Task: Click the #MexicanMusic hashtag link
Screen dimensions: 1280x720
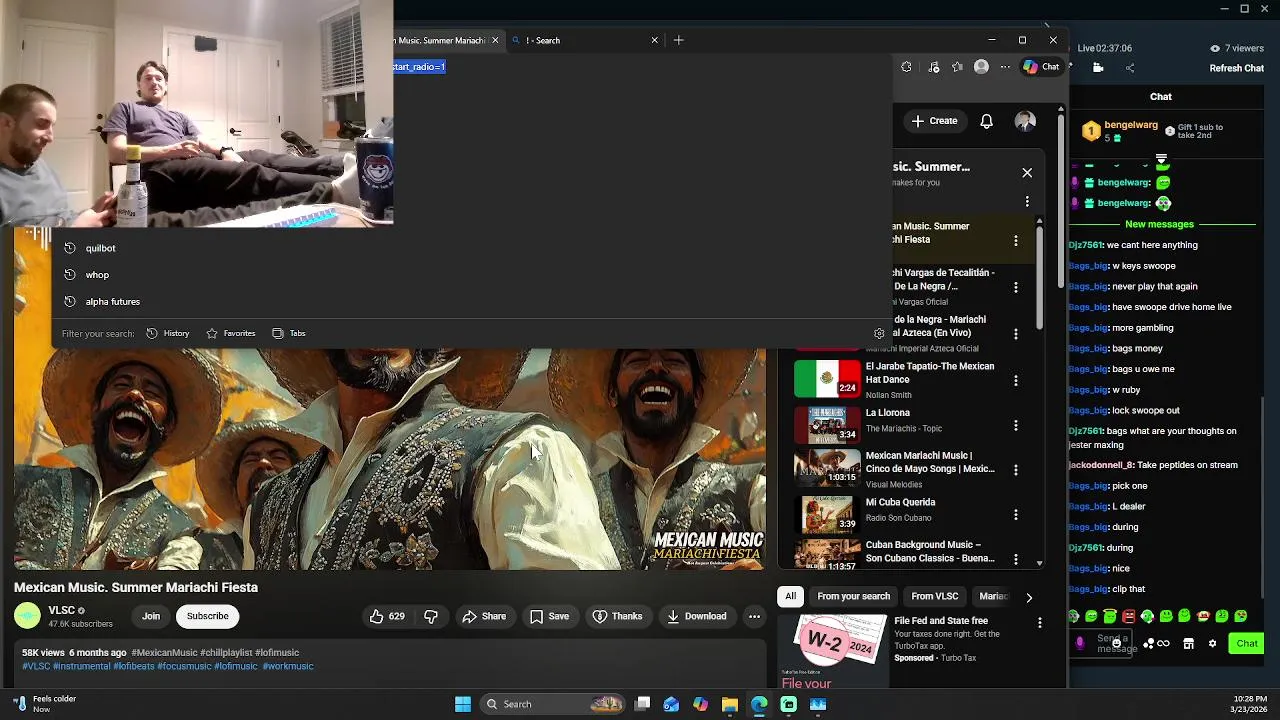Action: click(164, 653)
